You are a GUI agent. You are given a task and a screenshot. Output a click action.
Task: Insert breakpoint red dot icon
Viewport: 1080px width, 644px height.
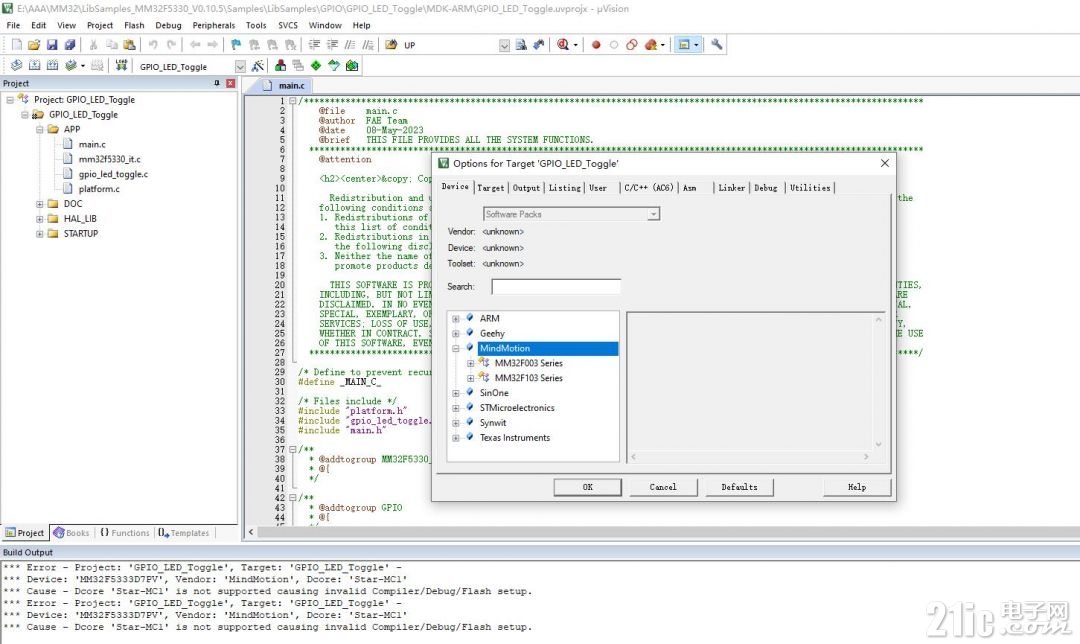tap(596, 45)
